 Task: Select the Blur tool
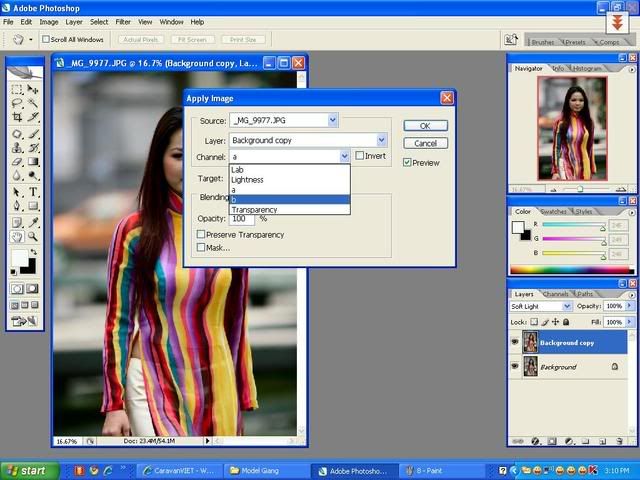point(17,176)
